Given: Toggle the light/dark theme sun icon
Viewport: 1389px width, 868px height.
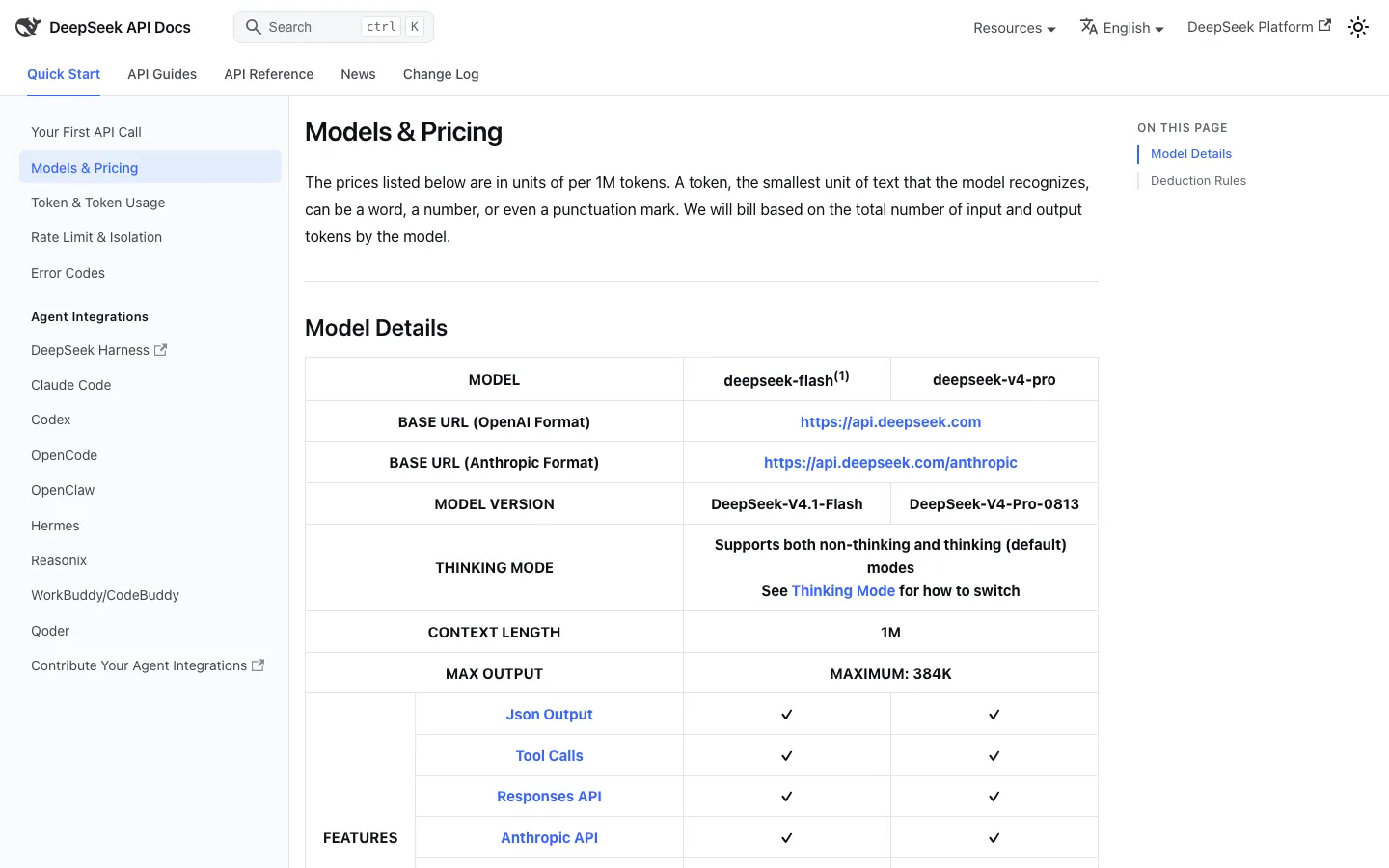Looking at the screenshot, I should (1358, 27).
